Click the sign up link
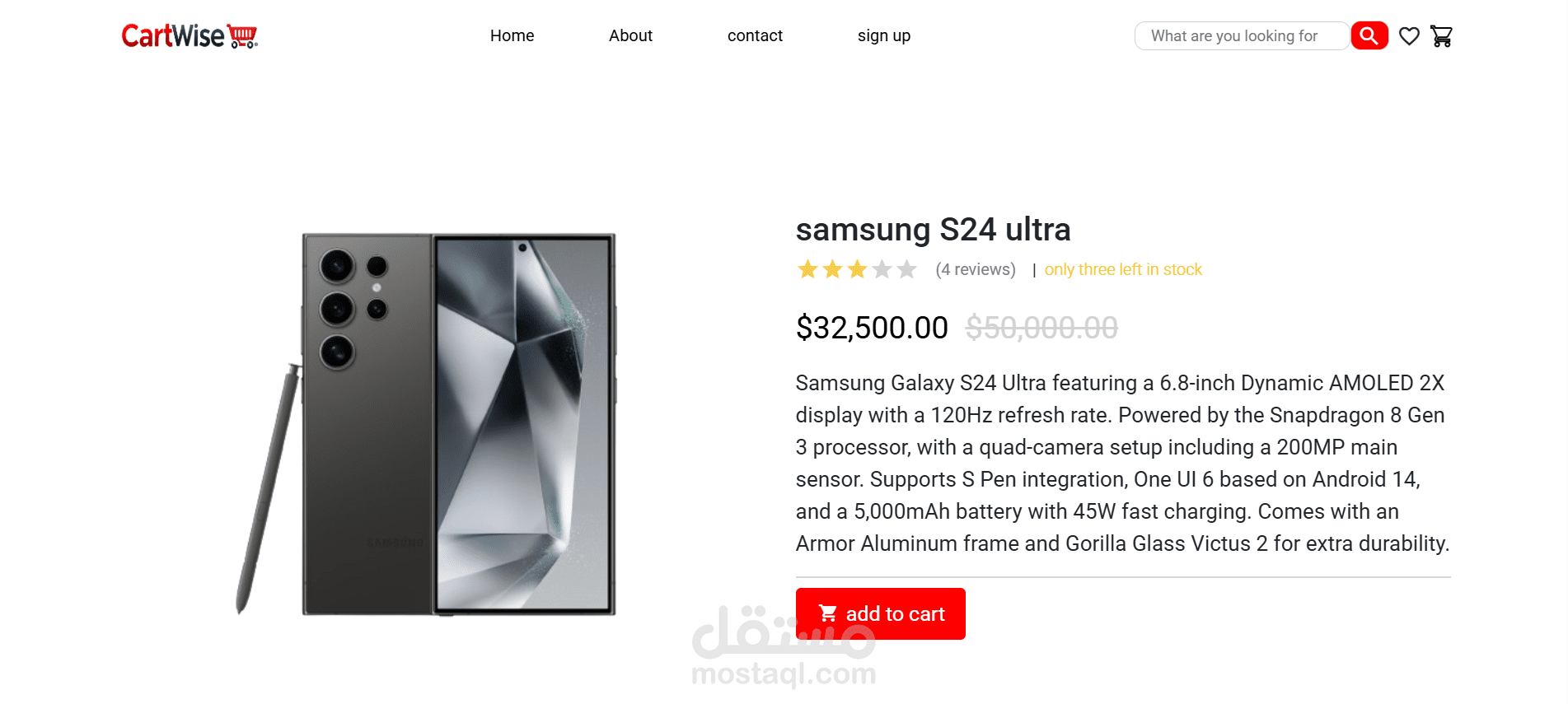Screen dimensions: 1568x704 [883, 36]
